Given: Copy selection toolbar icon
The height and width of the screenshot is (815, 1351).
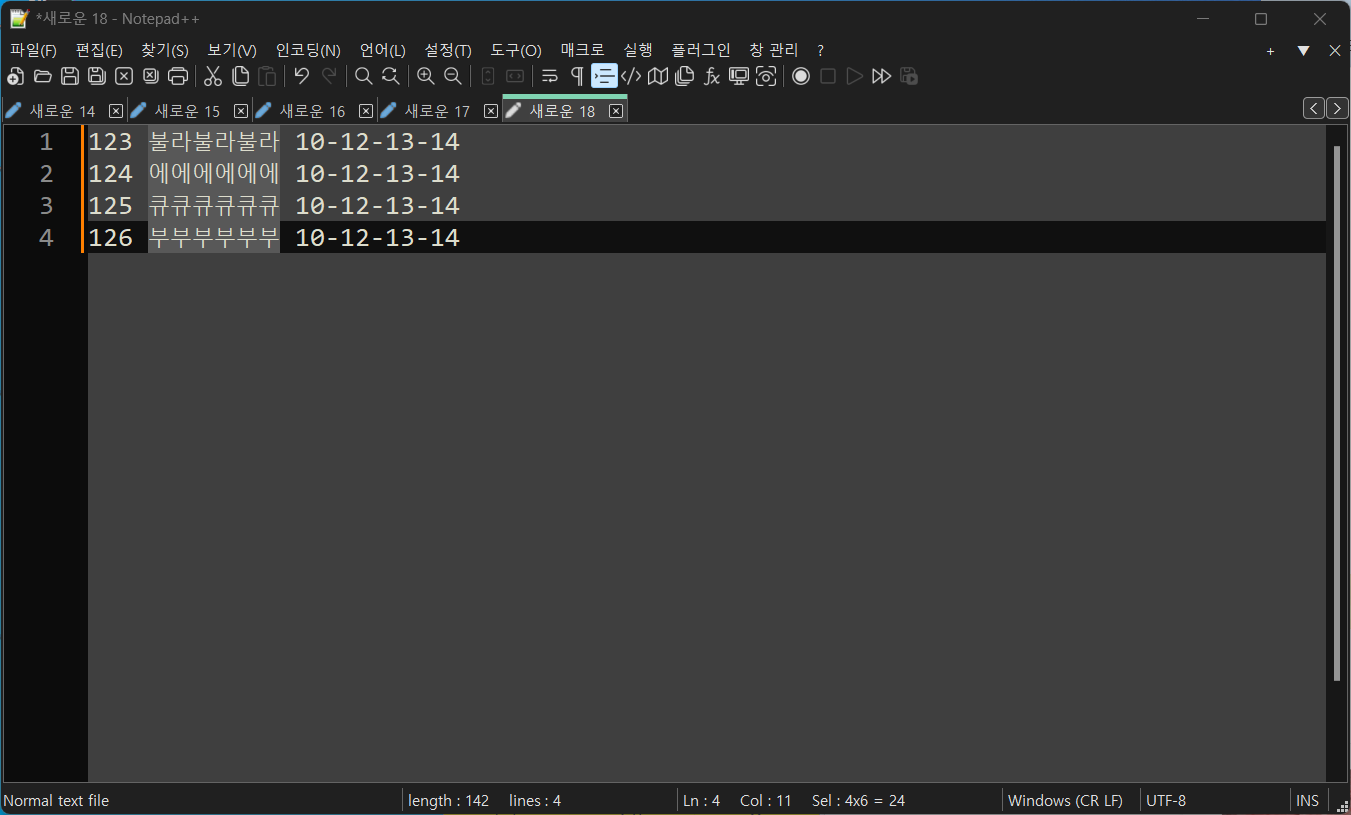Looking at the screenshot, I should (240, 76).
